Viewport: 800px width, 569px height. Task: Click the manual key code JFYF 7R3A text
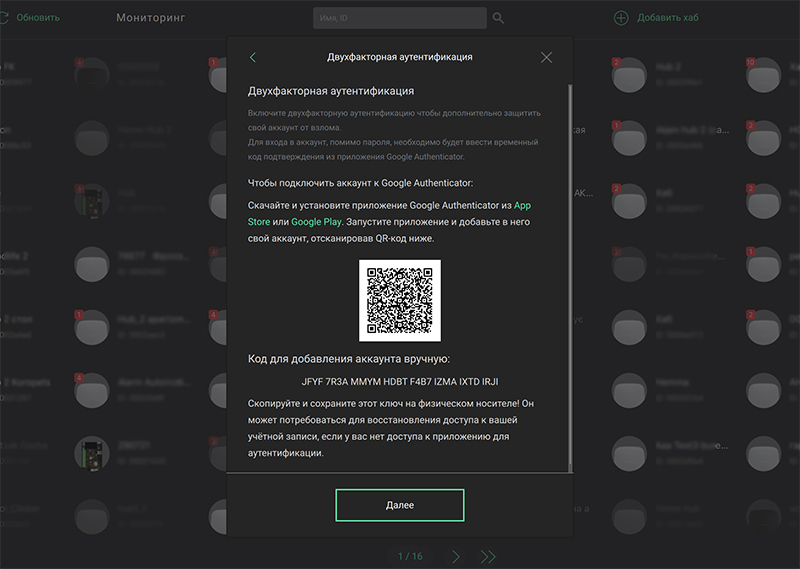[x=400, y=382]
